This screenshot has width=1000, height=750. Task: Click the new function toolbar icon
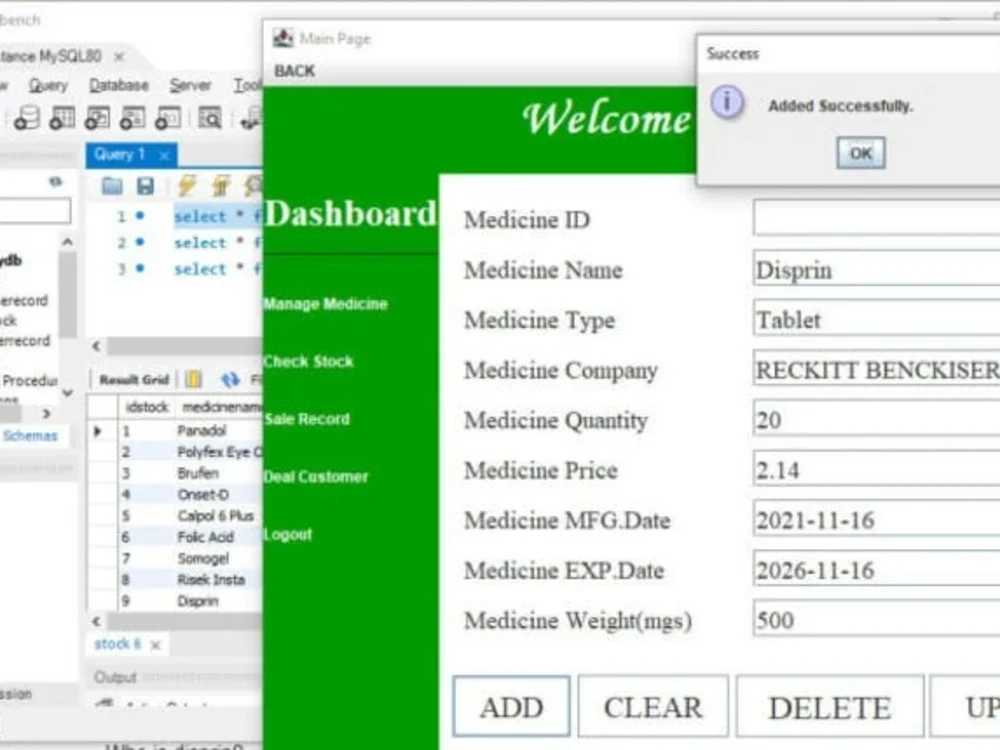[x=168, y=118]
